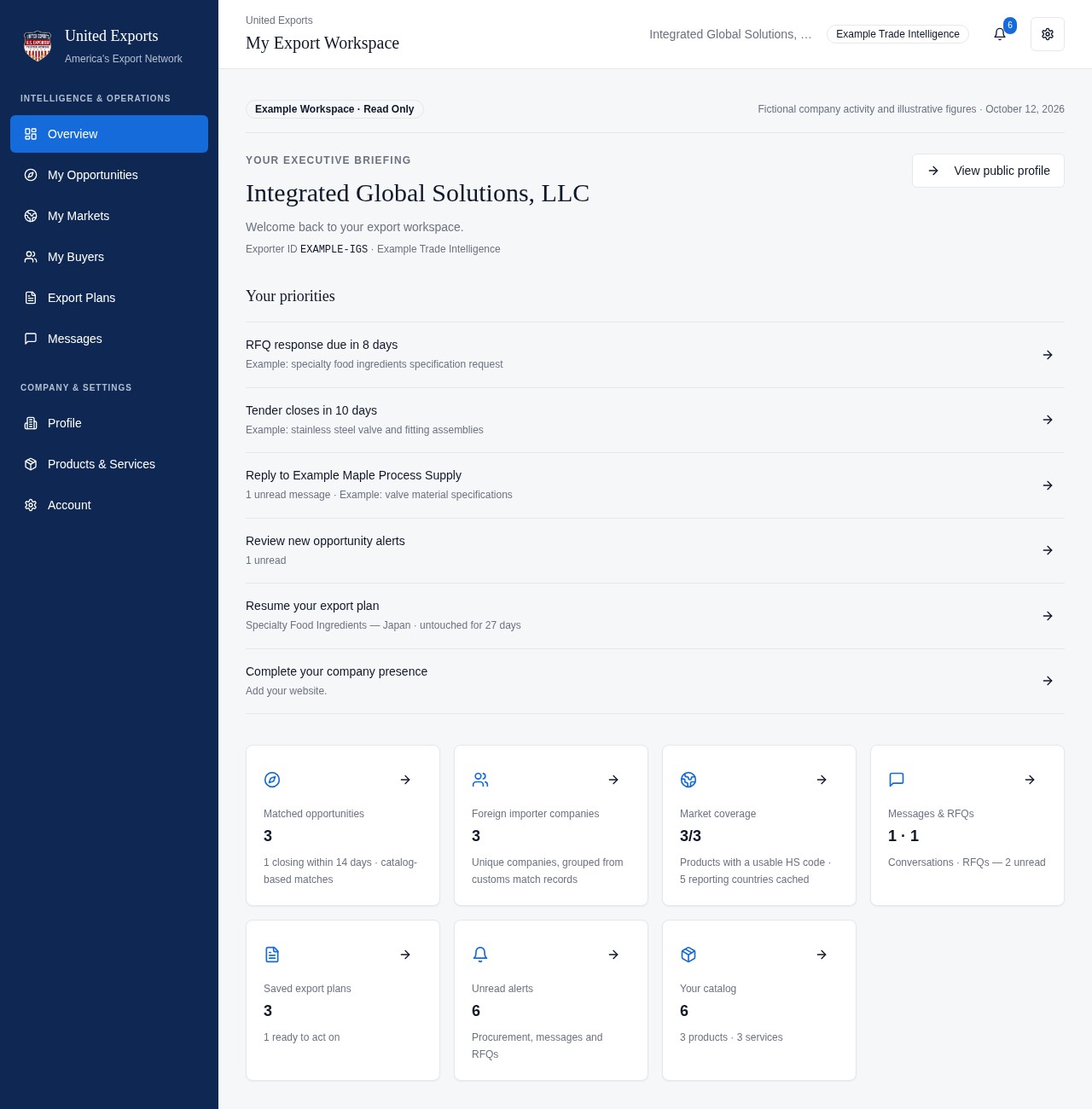Viewport: 1092px width, 1109px height.
Task: Click arrow on Reply to Example Maple row
Action: [1048, 485]
